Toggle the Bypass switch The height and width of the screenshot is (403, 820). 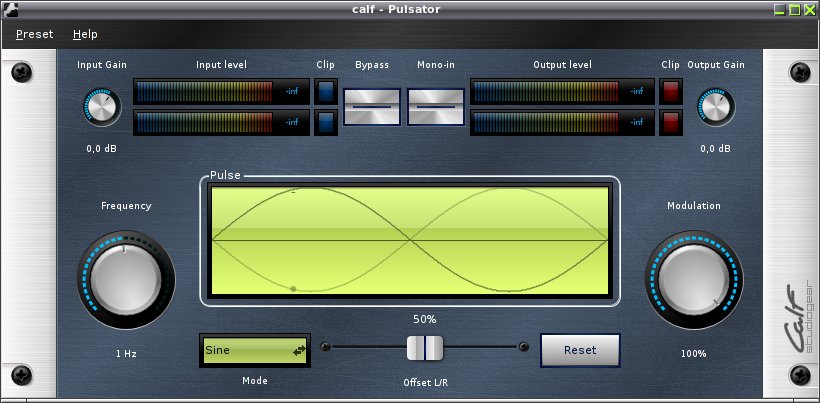coord(372,107)
